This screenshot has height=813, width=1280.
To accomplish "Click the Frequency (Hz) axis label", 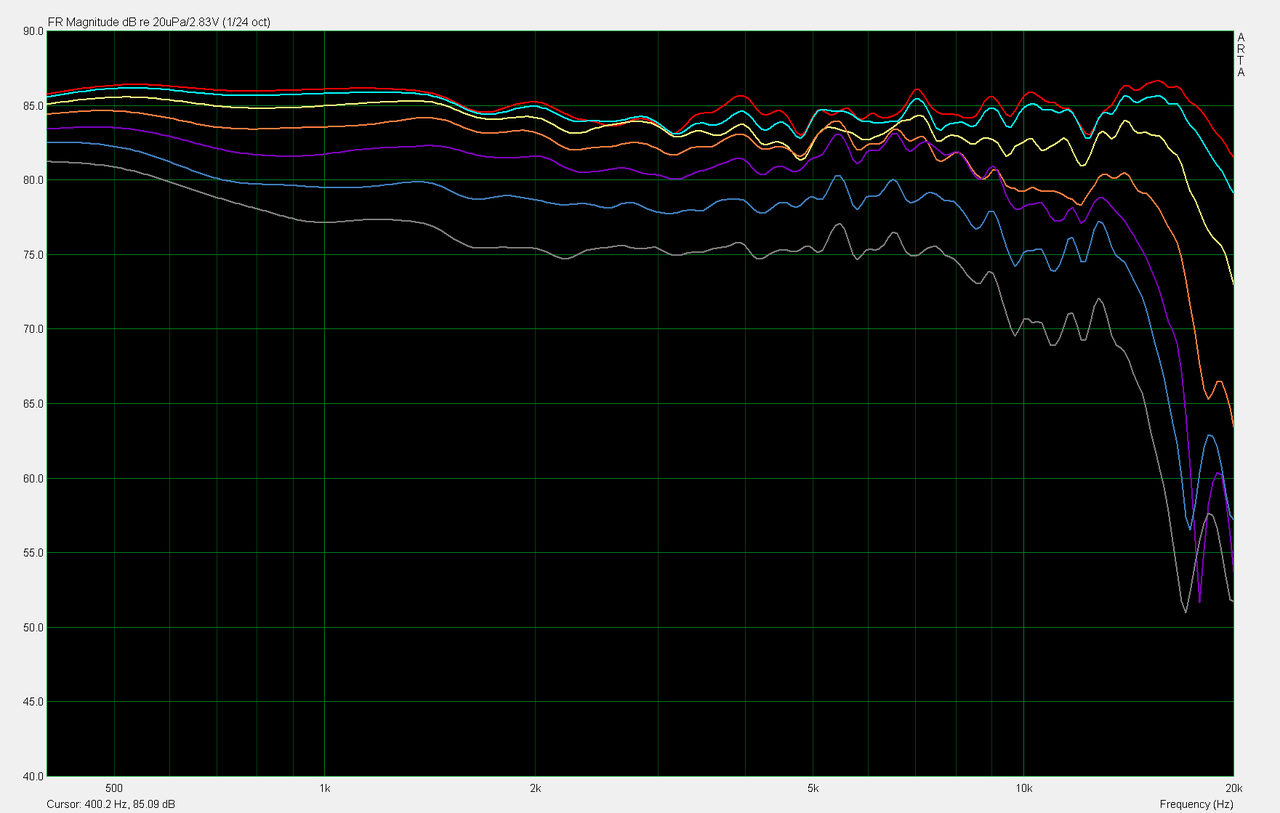I will pyautogui.click(x=1196, y=804).
